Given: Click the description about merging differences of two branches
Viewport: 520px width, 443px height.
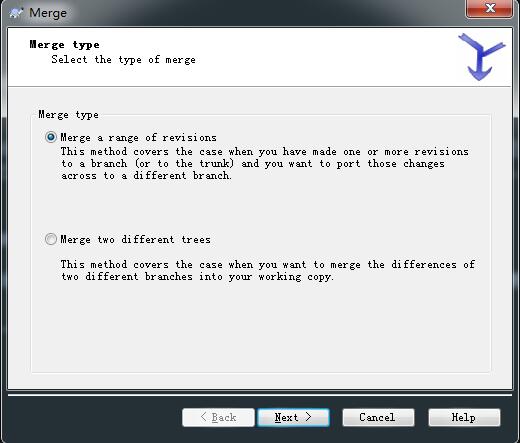Looking at the screenshot, I should pyautogui.click(x=268, y=271).
